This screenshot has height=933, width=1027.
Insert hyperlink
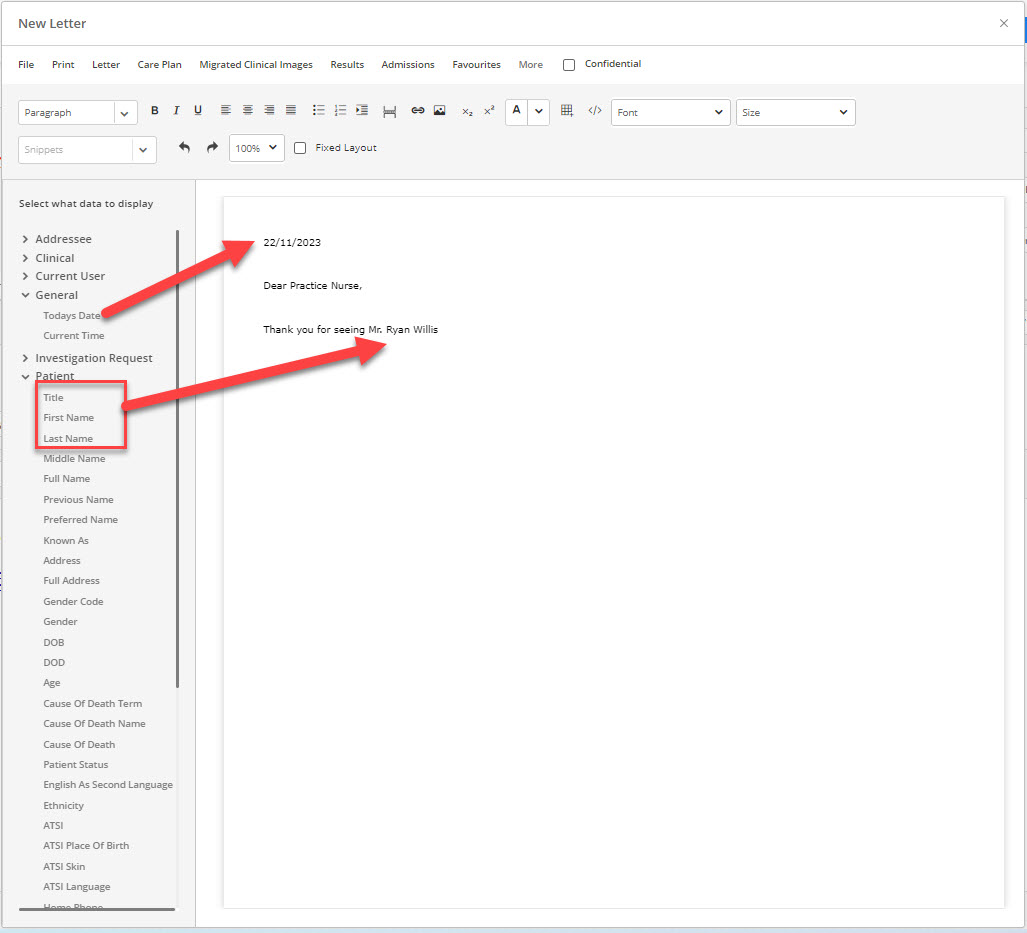[x=418, y=111]
